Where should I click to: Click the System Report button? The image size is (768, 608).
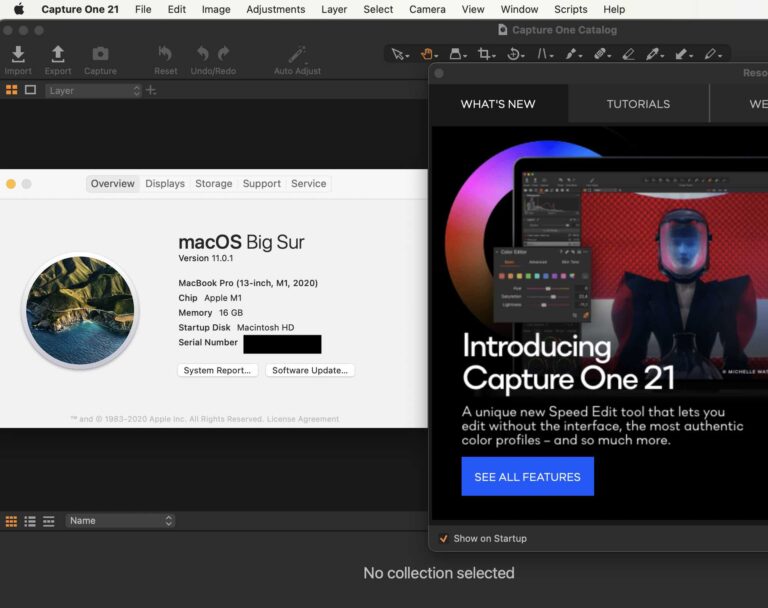[217, 370]
